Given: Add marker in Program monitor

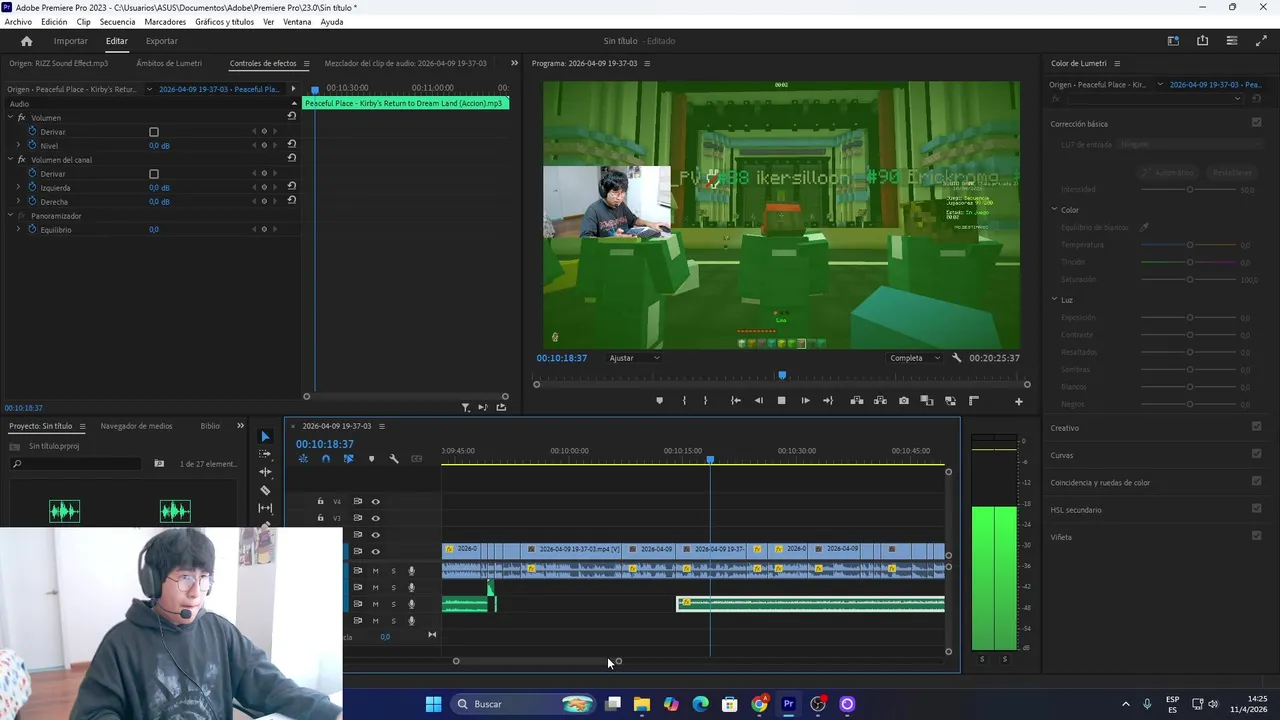Looking at the screenshot, I should pos(659,401).
